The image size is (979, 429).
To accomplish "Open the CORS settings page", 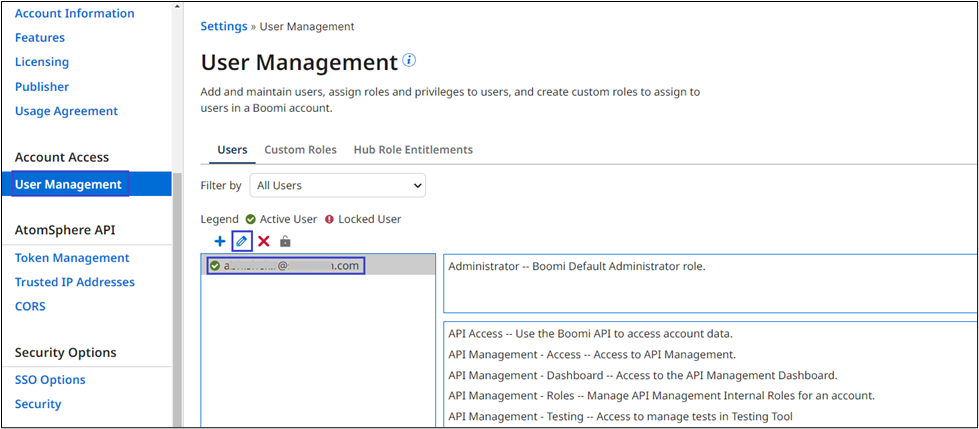I will pyautogui.click(x=30, y=306).
